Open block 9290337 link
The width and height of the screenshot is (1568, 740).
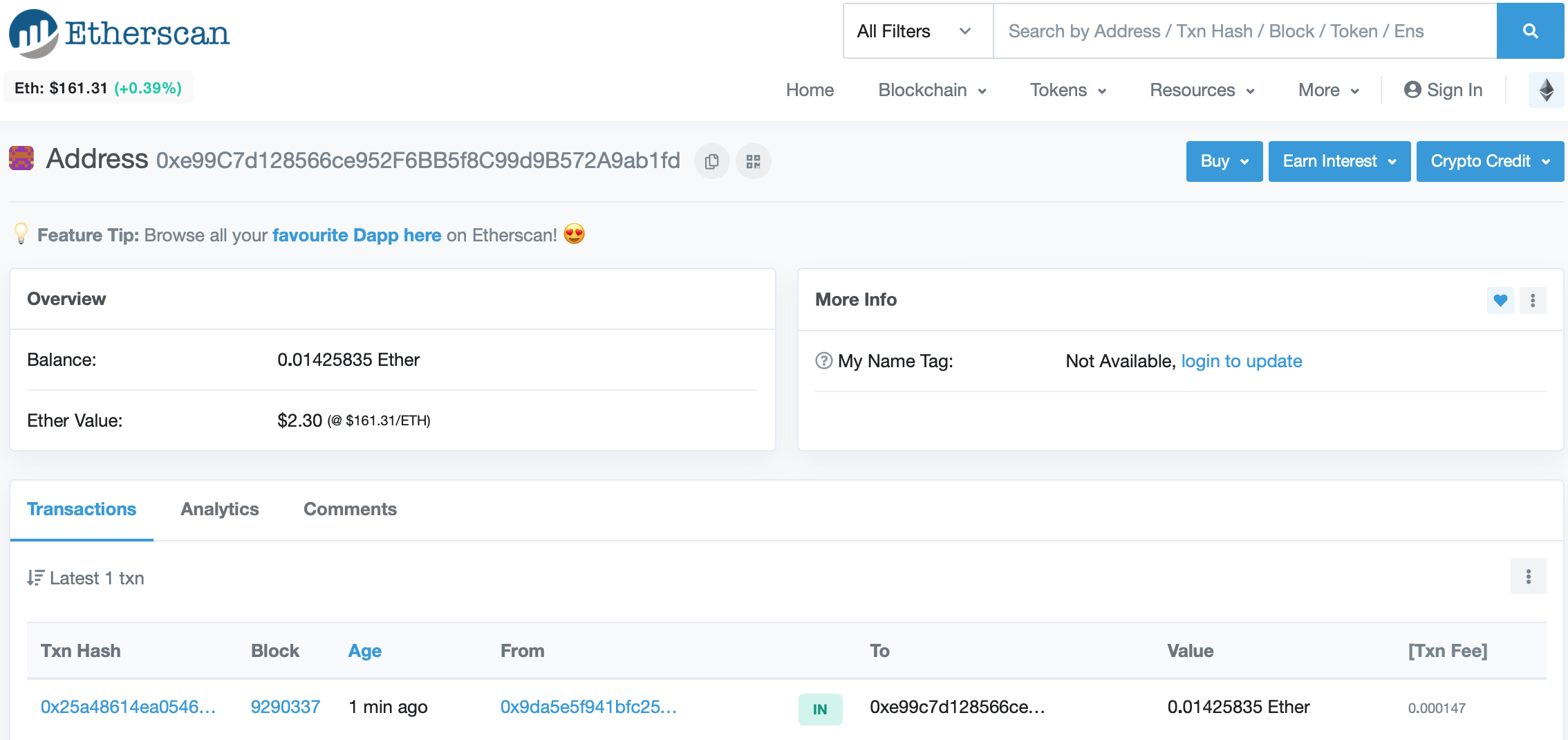click(285, 707)
